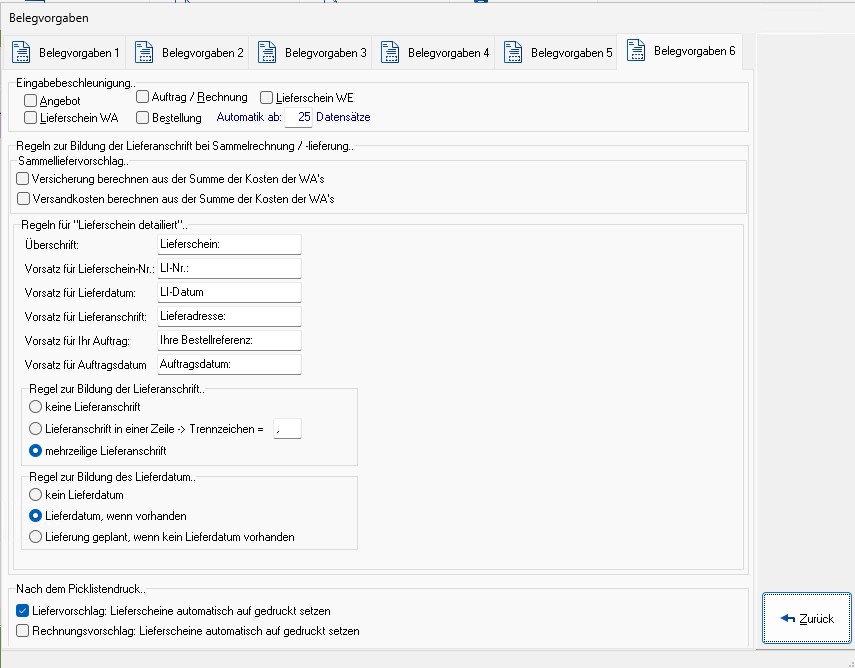Enable the Bestellung checkbox
The height and width of the screenshot is (668, 855).
click(142, 117)
